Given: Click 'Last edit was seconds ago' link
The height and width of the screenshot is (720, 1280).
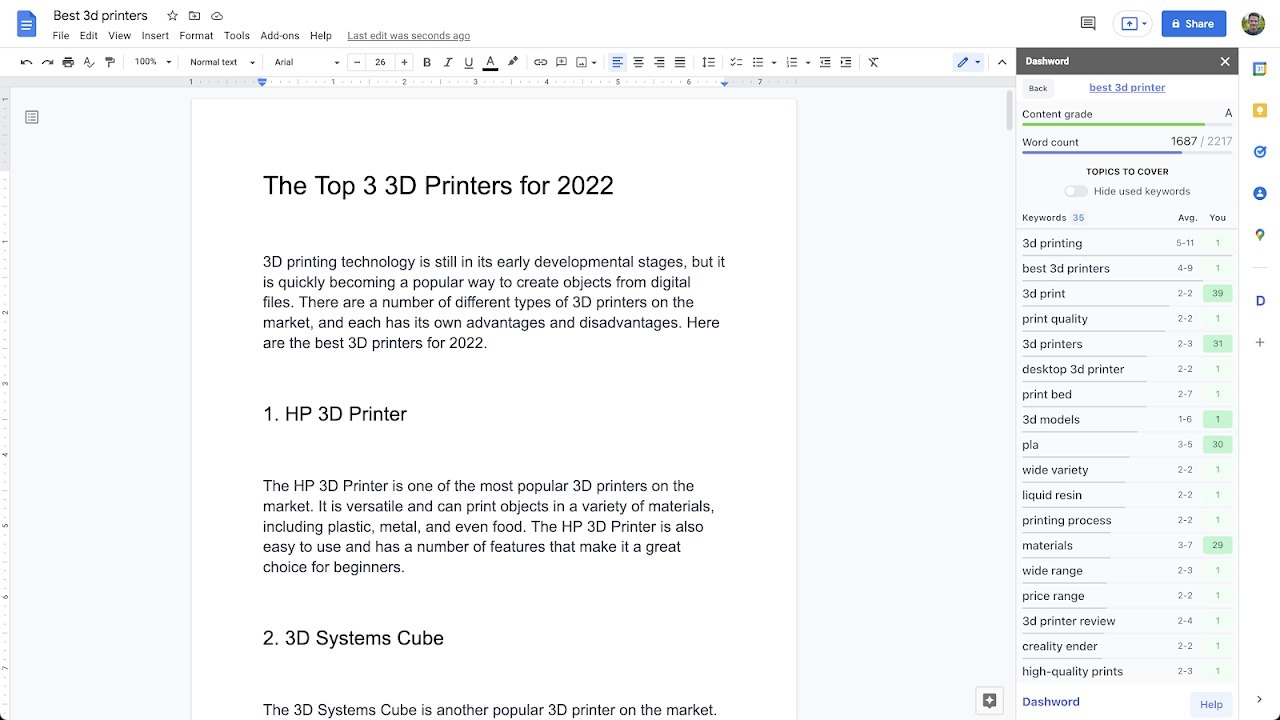Looking at the screenshot, I should point(408,36).
